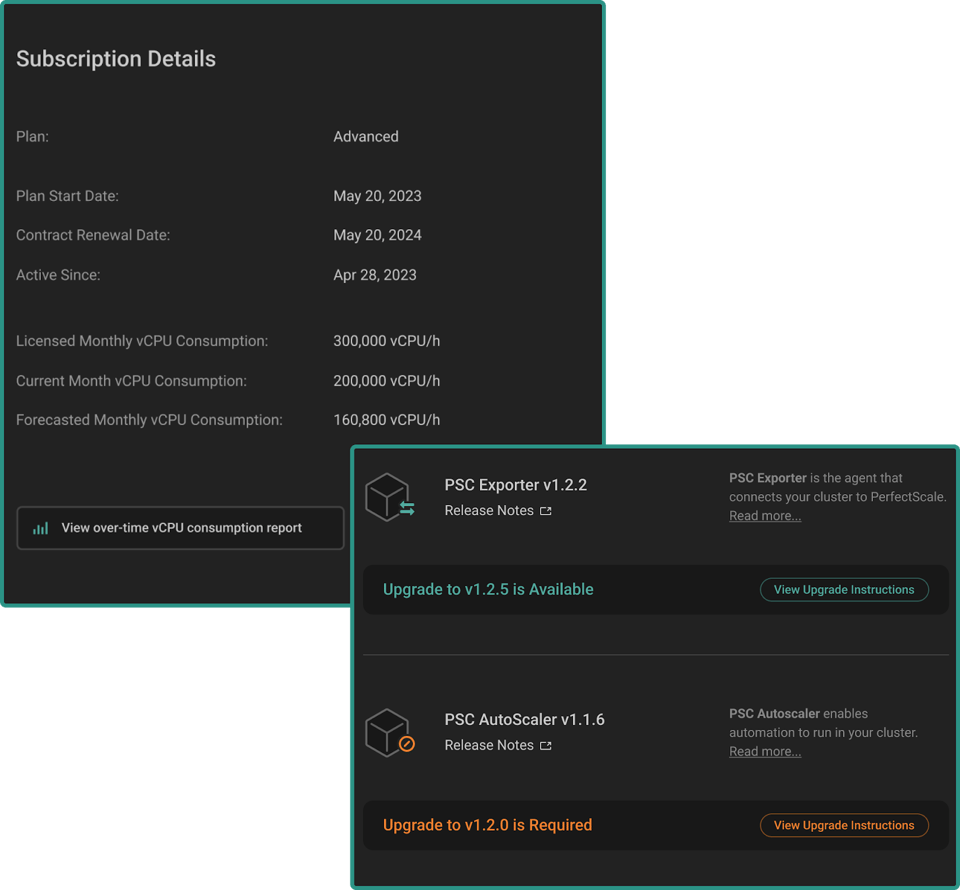Open PSC AutoScaler Release Notes link
The image size is (960, 890).
tap(489, 745)
